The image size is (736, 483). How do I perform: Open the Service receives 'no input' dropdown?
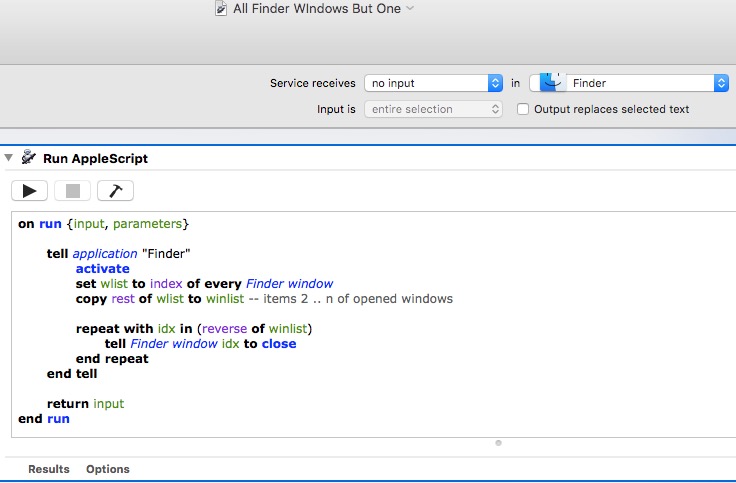pos(433,83)
